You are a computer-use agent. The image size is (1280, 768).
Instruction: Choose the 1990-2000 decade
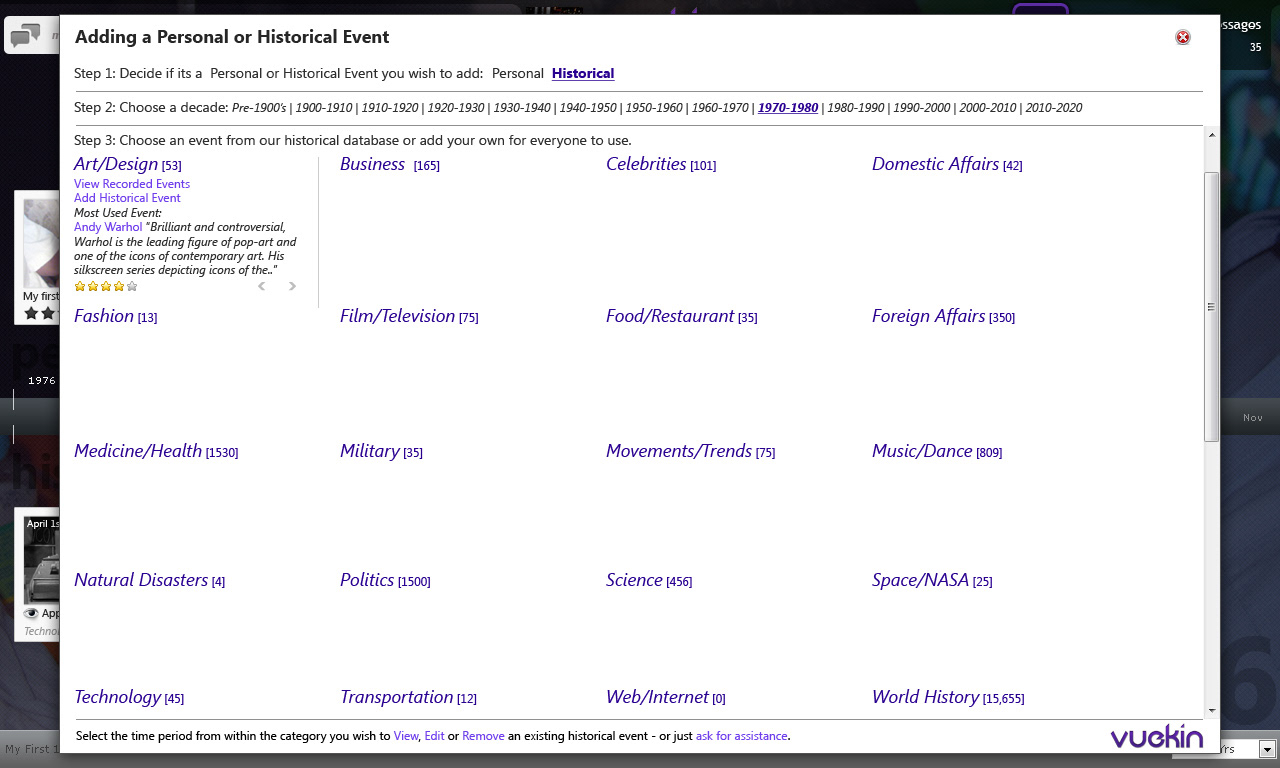[922, 108]
